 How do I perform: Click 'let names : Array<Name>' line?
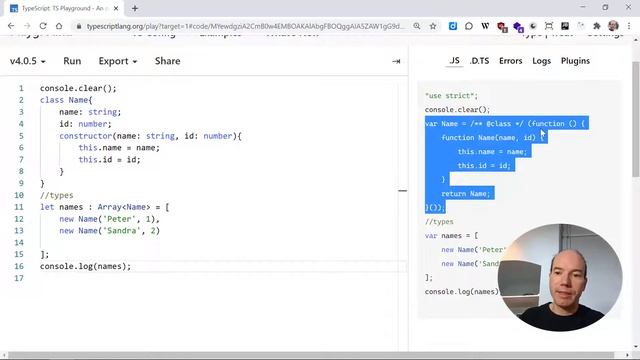pyautogui.click(x=104, y=207)
